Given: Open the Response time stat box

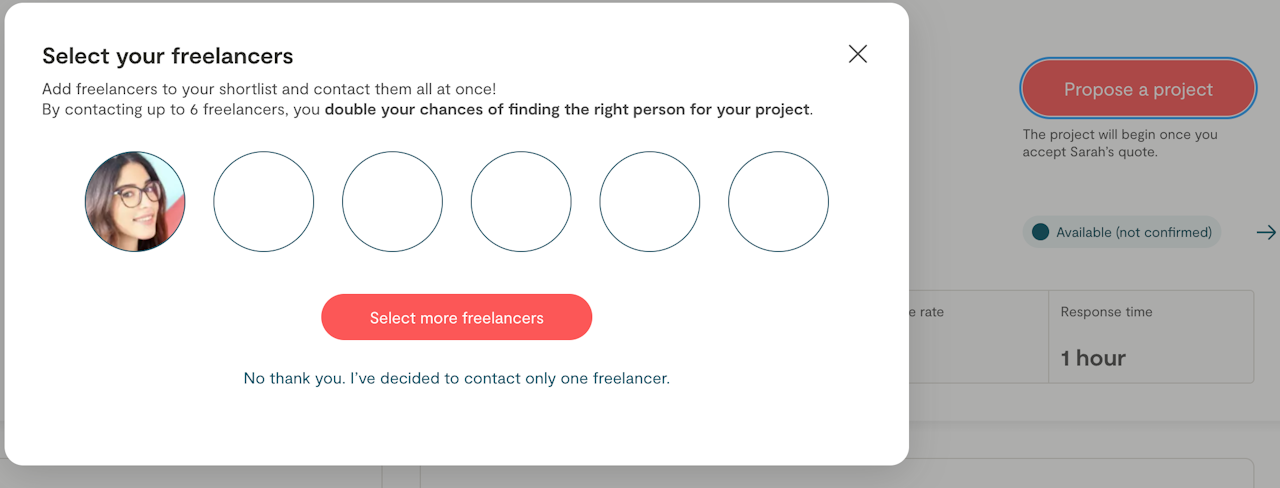Looking at the screenshot, I should click(x=1150, y=336).
